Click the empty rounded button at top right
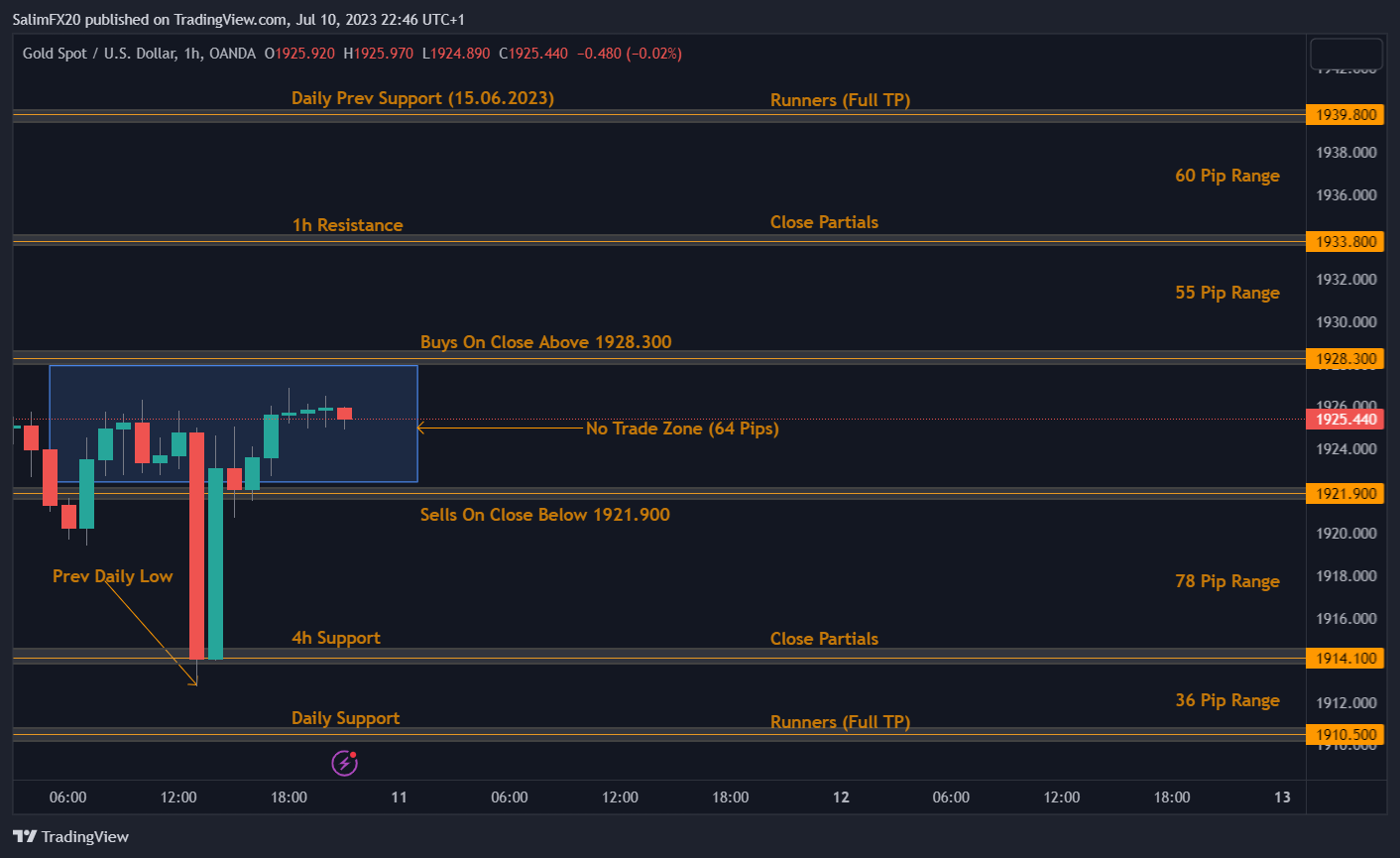 [x=1345, y=55]
